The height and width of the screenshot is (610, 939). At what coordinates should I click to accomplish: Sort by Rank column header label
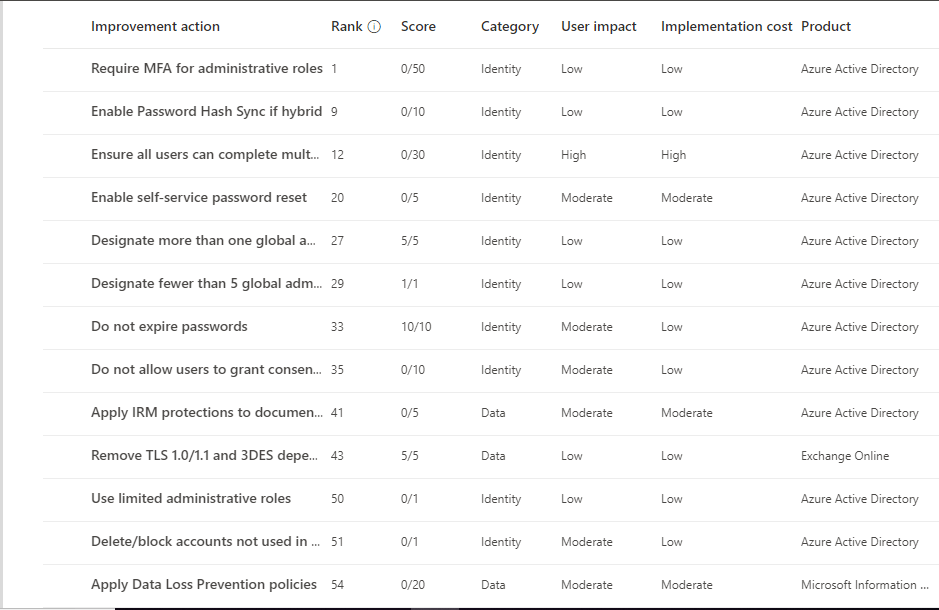pos(347,26)
